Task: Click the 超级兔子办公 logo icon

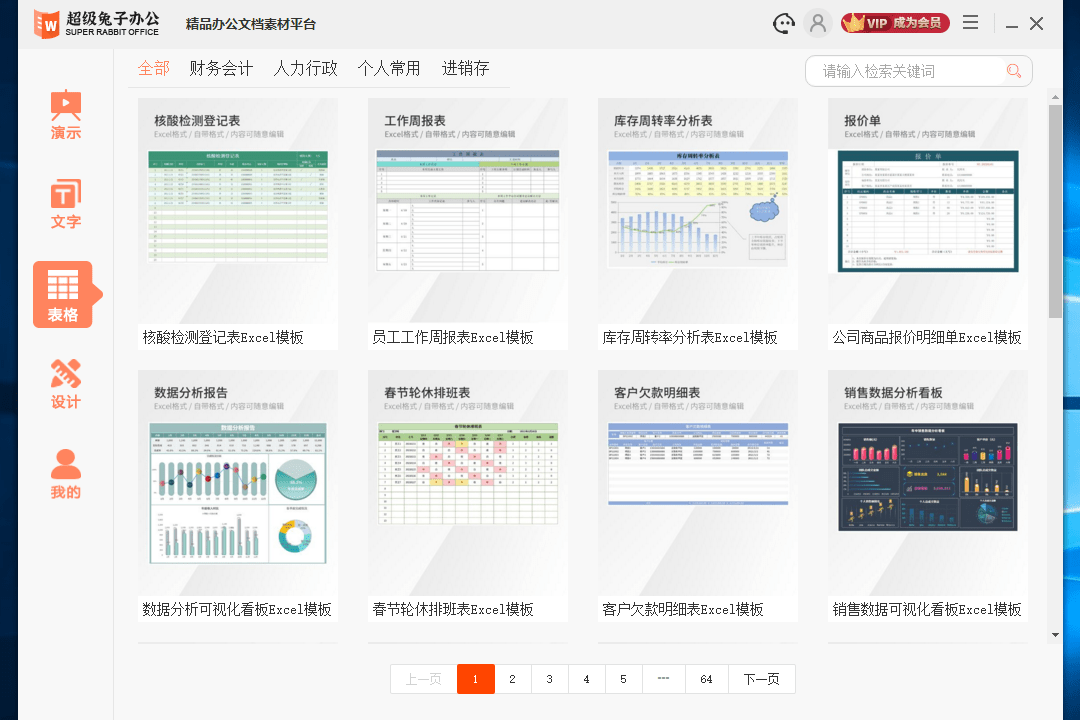Action: click(47, 22)
